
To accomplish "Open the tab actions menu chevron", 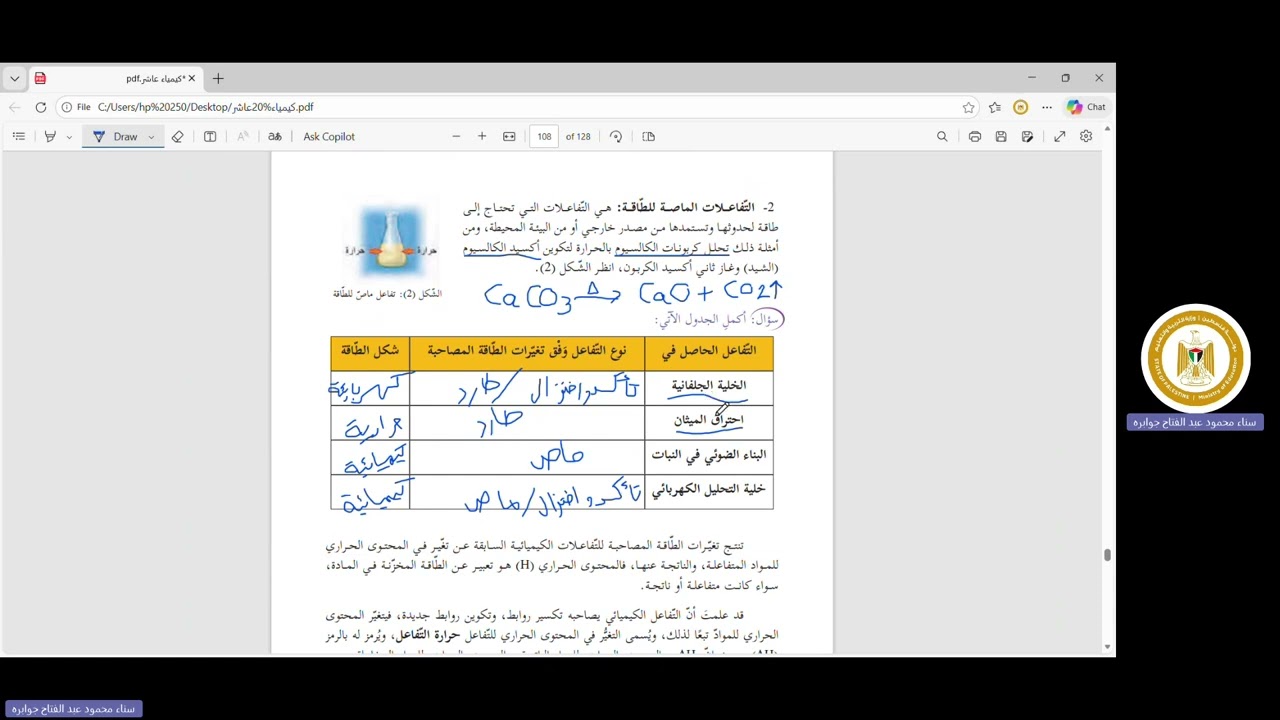I will pos(14,78).
